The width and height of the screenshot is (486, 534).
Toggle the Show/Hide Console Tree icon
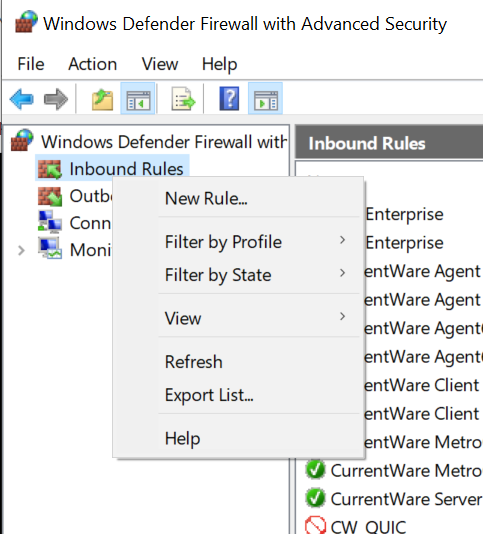(x=138, y=98)
